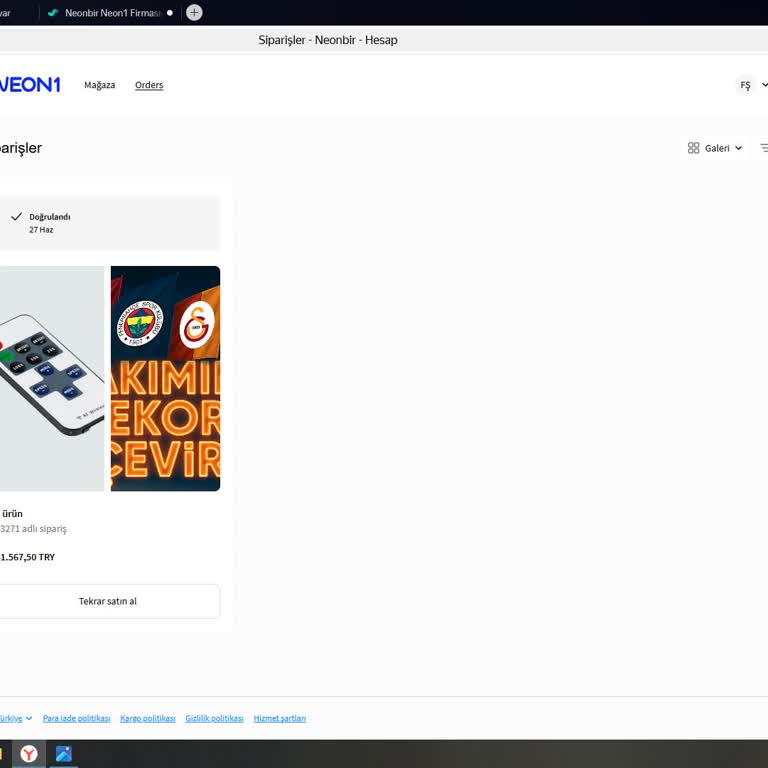Open a new browser tab with plus icon
Image resolution: width=768 pixels, height=768 pixels.
coord(194,13)
